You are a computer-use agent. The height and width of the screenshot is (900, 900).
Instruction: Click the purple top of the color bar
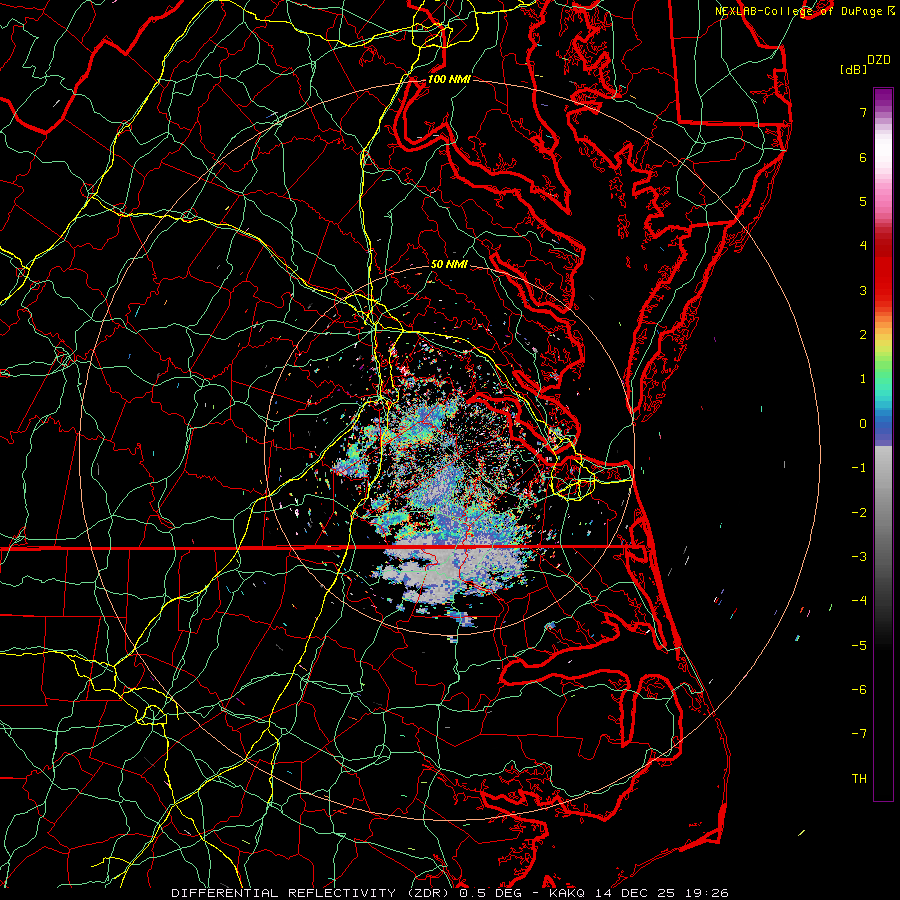(883, 99)
